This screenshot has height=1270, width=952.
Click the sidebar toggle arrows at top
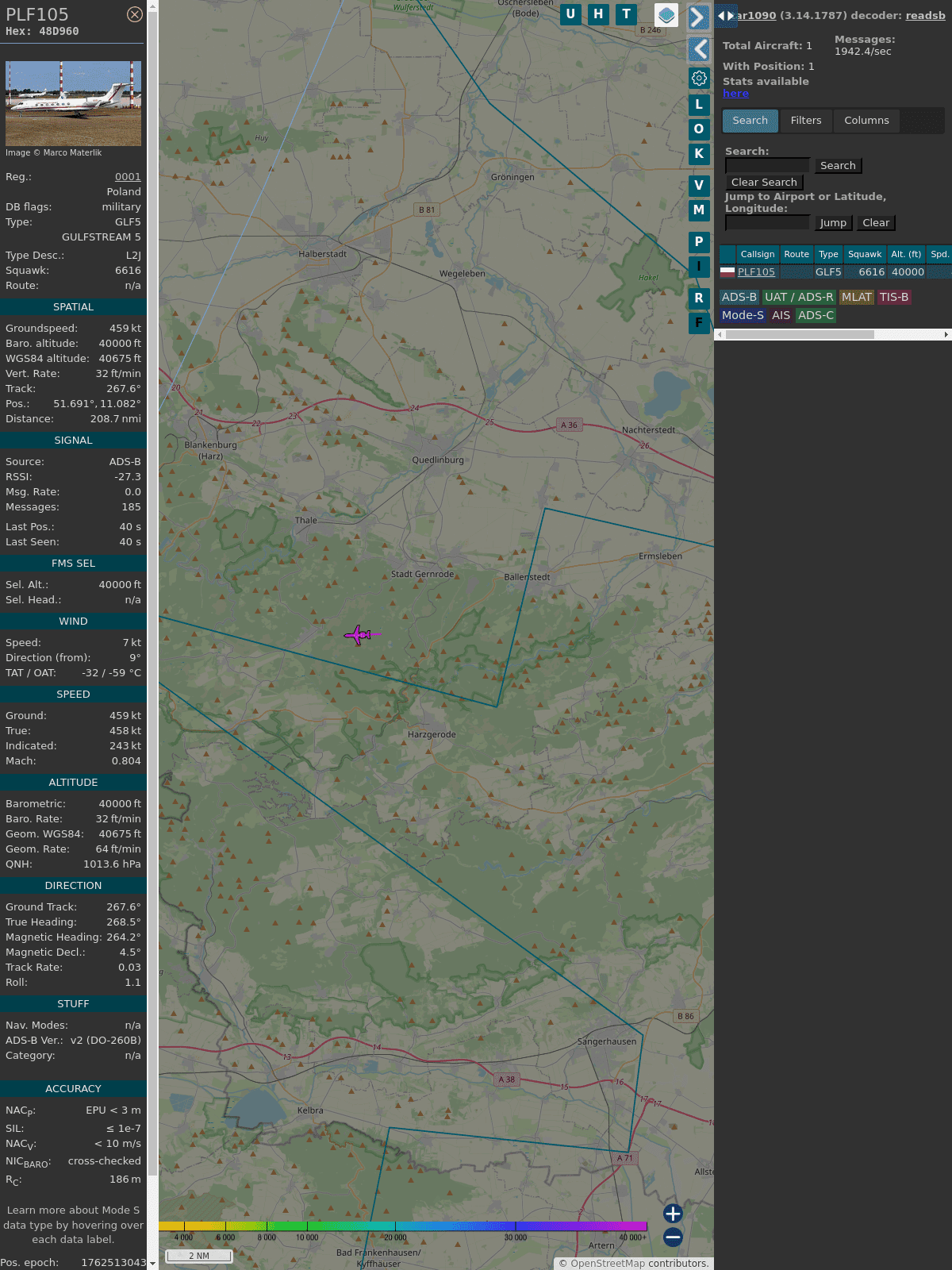(x=725, y=16)
